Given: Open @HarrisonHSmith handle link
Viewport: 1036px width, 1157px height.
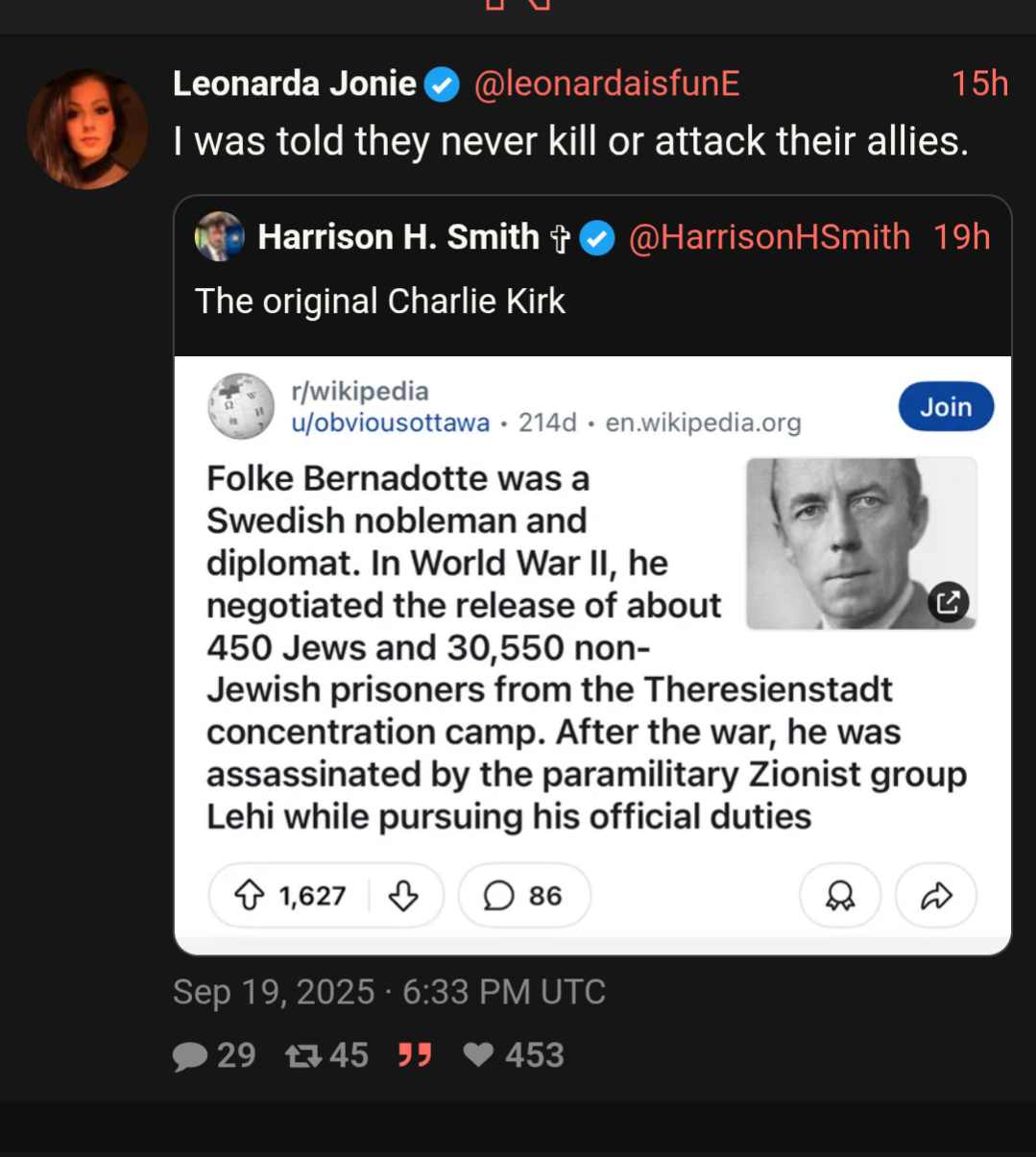Looking at the screenshot, I should (x=769, y=237).
